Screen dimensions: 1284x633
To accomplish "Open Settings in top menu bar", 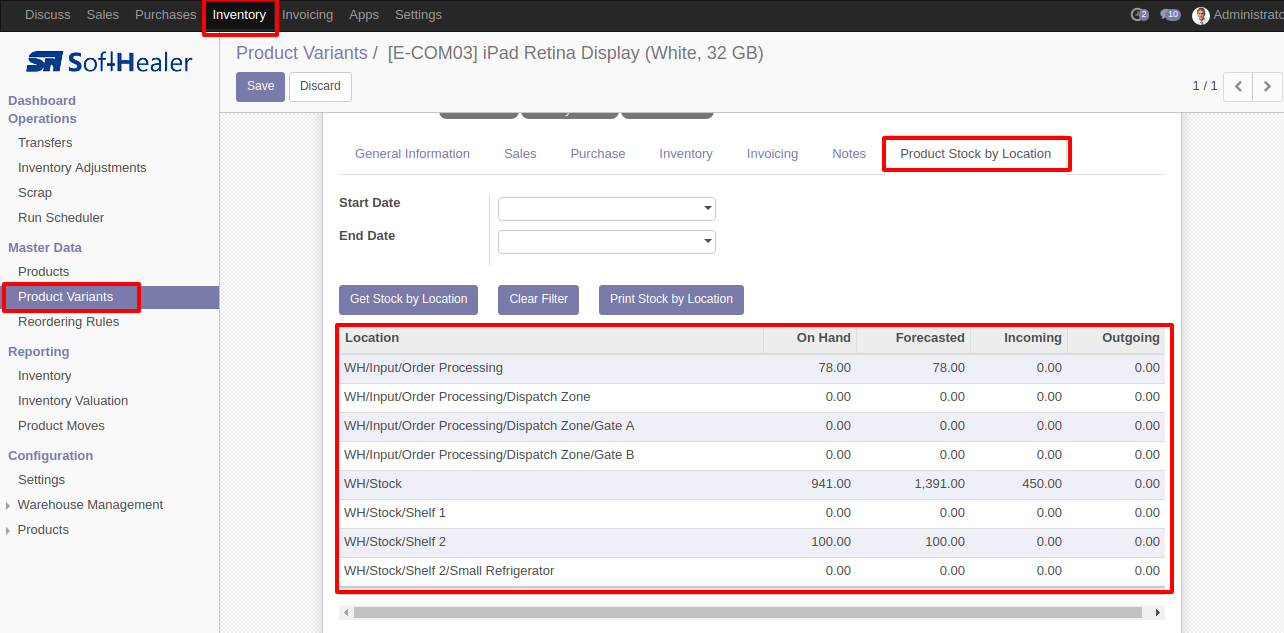I will pos(418,15).
